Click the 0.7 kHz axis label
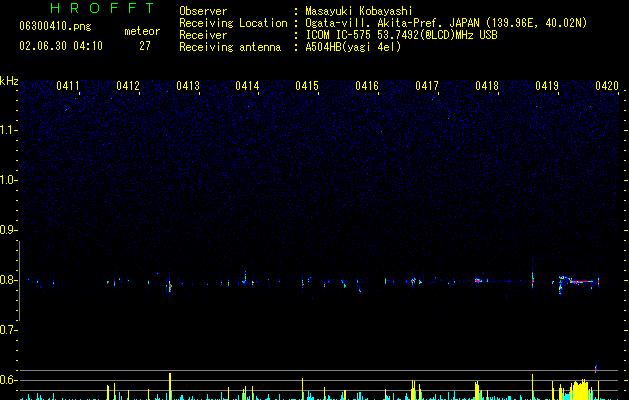Viewport: 629px width, 400px height. 8,330
